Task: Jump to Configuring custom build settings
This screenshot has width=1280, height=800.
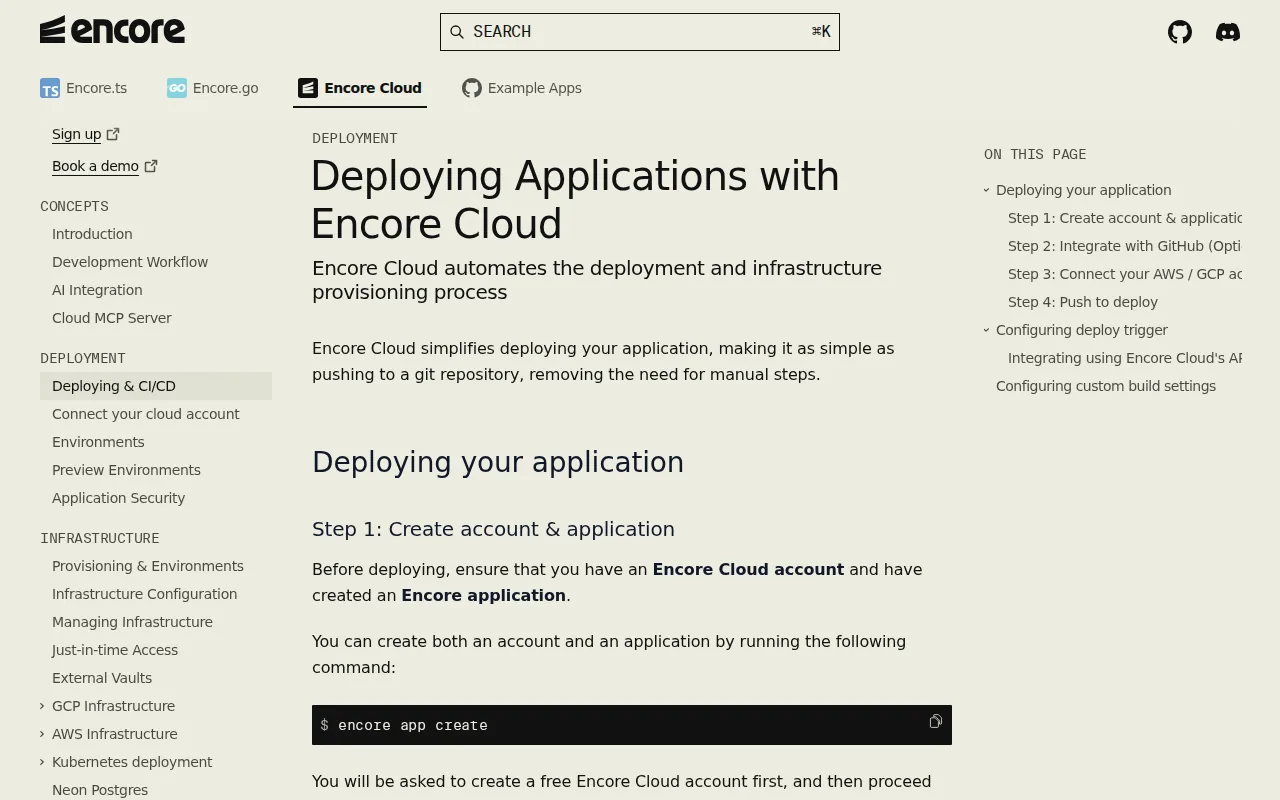Action: [x=1106, y=386]
